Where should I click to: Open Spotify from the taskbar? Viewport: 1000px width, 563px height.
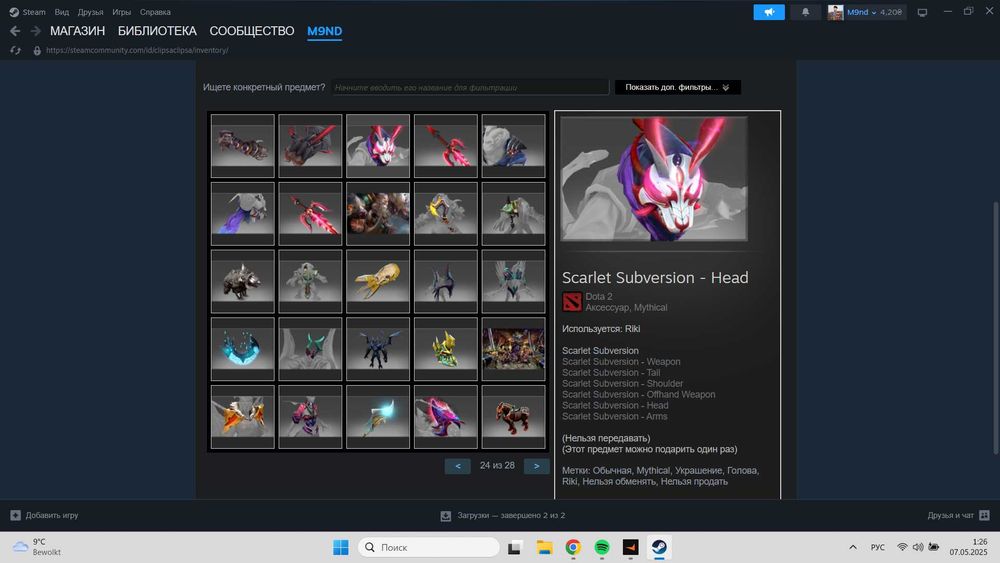click(x=601, y=547)
